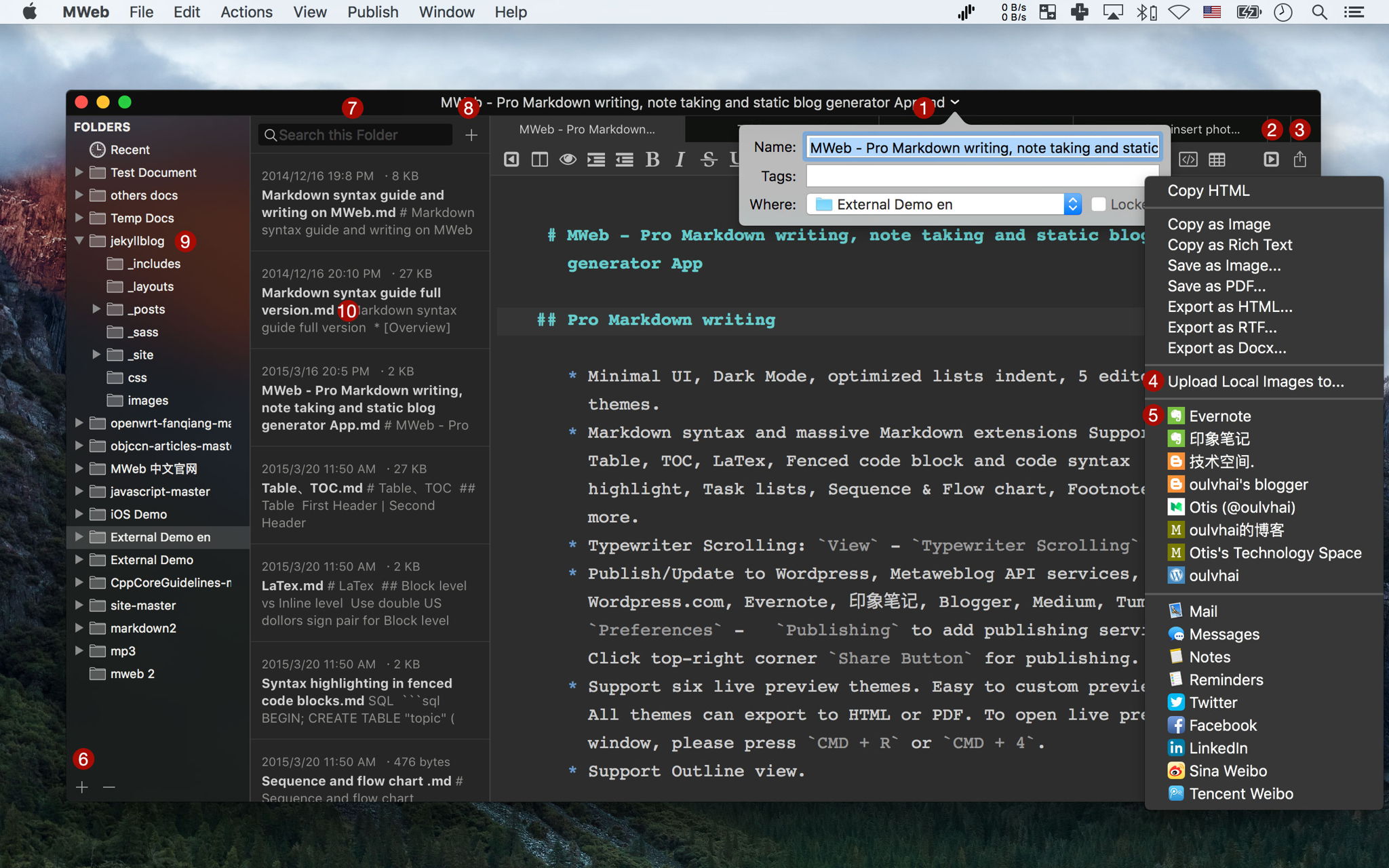Screen dimensions: 1389x868
Task: Click the Name field in the popover
Action: tap(983, 148)
